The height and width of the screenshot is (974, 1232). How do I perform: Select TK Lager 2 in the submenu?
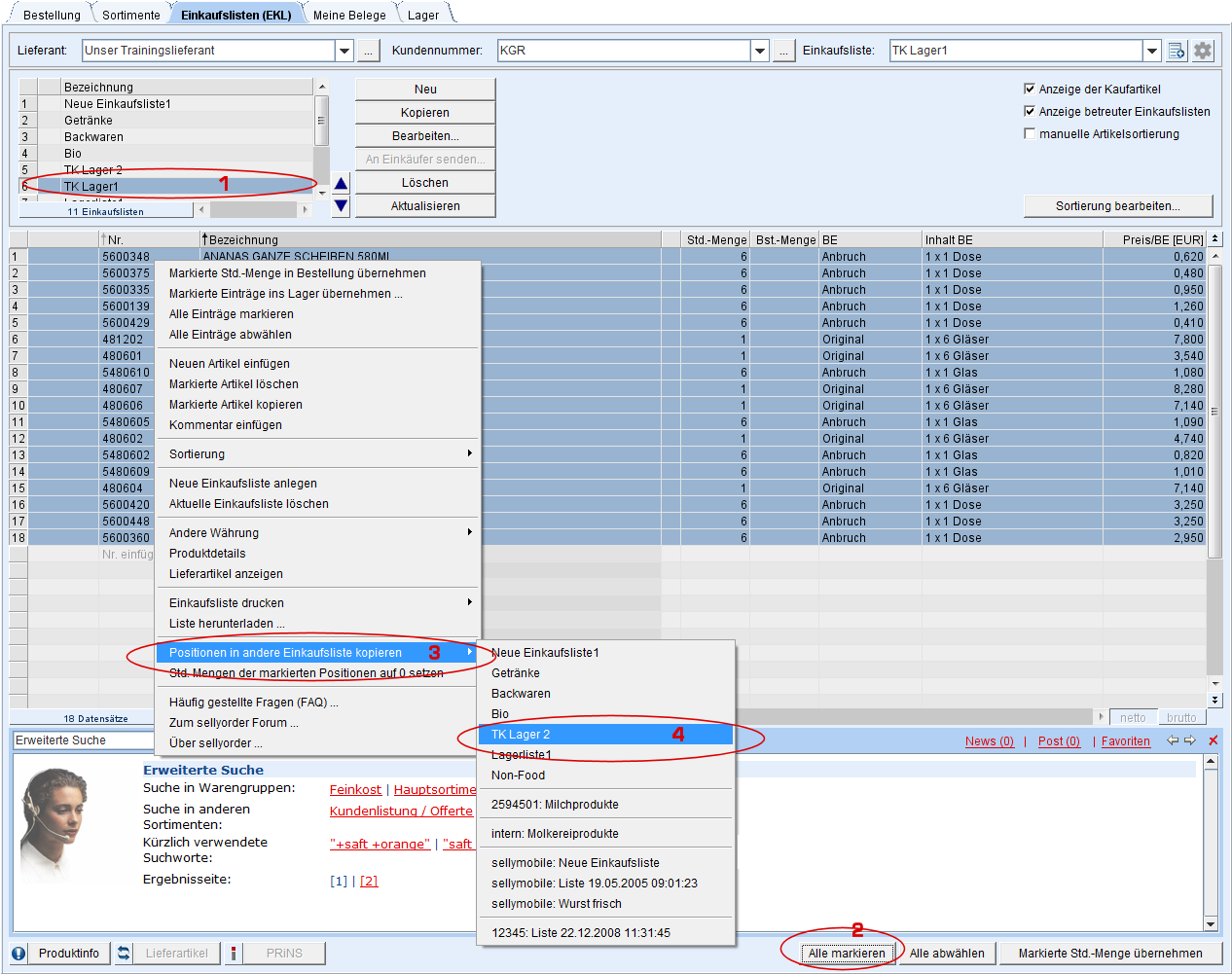tap(521, 735)
